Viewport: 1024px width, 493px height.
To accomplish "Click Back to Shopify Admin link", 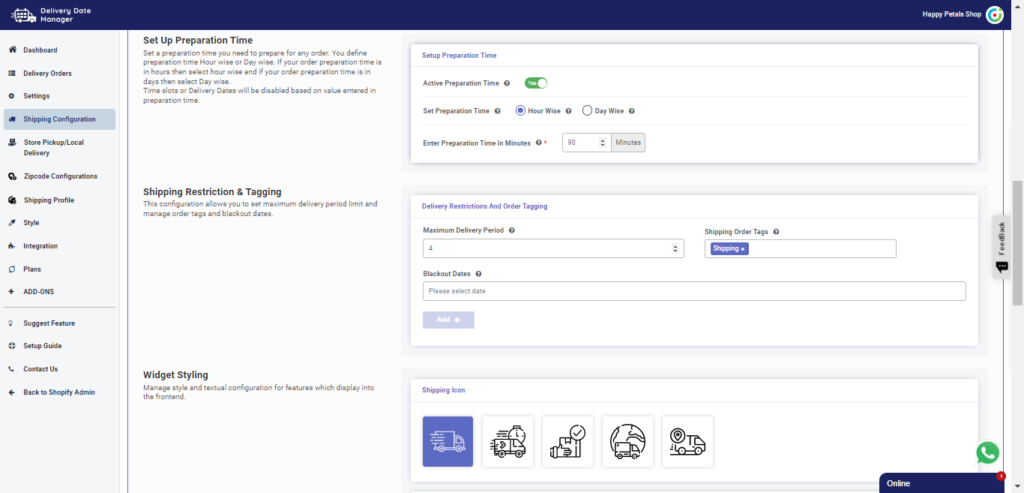I will coord(59,392).
